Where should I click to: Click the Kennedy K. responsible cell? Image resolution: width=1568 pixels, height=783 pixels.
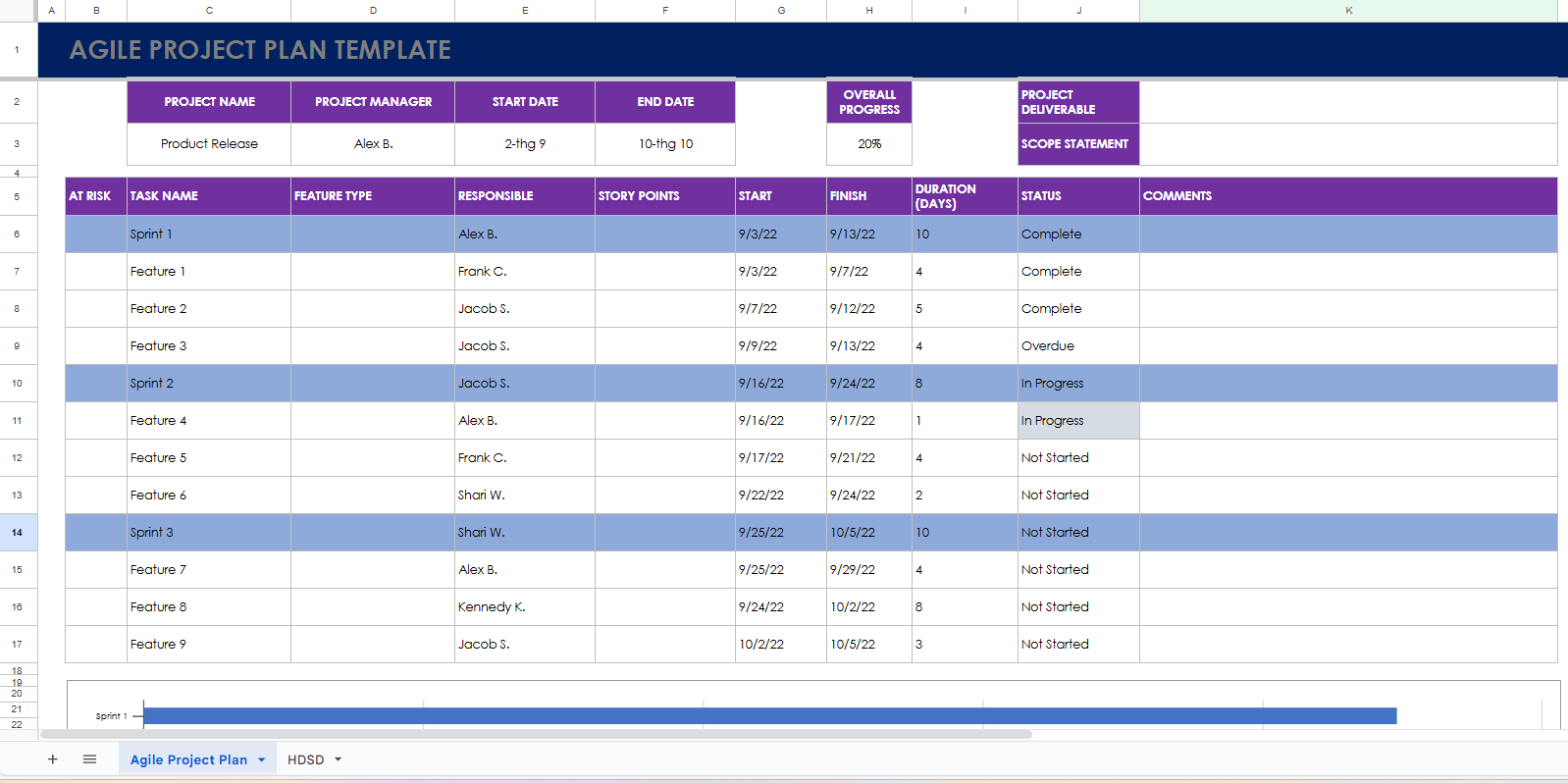[524, 607]
